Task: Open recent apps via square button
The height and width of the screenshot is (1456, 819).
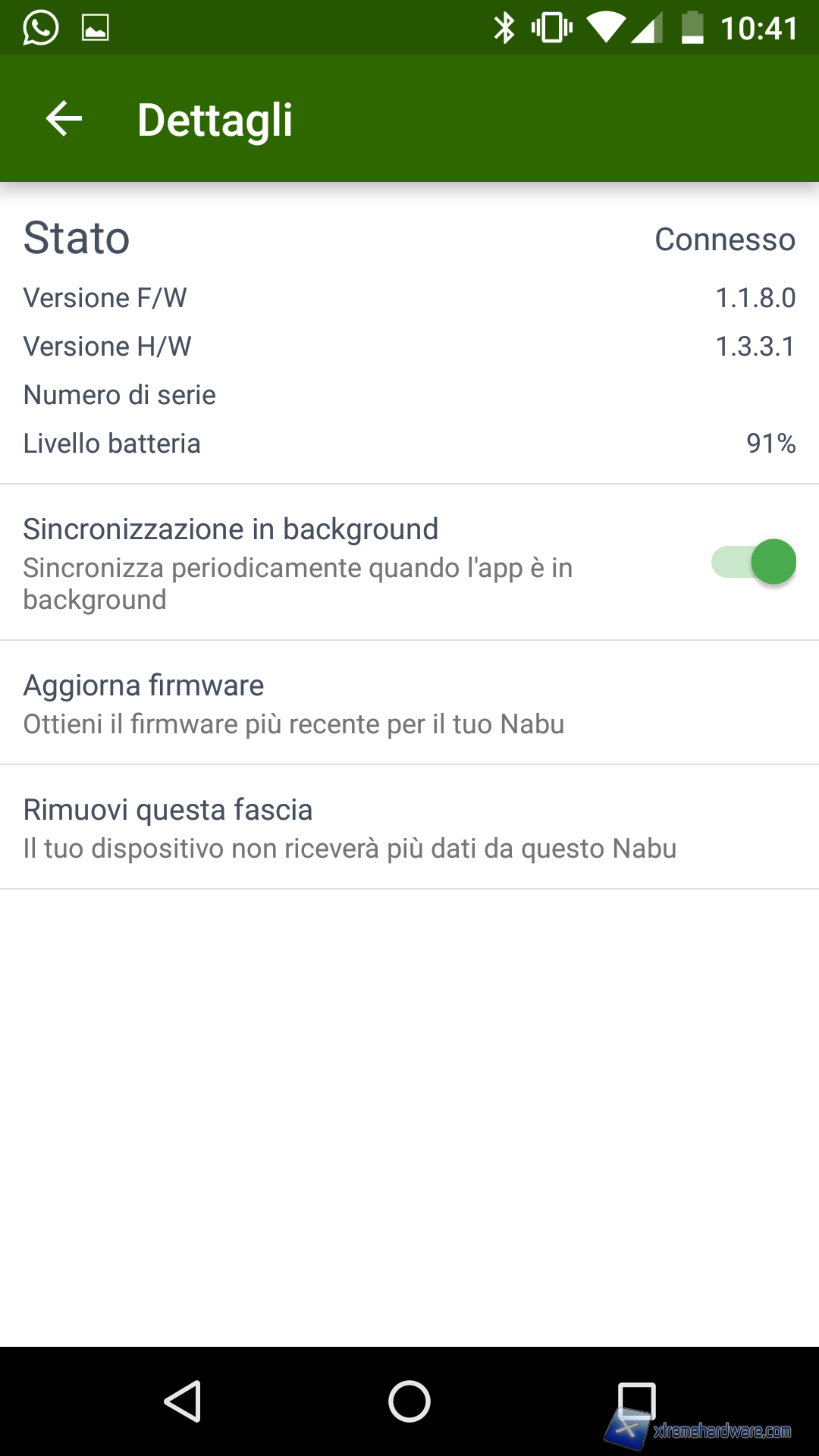Action: click(636, 1401)
